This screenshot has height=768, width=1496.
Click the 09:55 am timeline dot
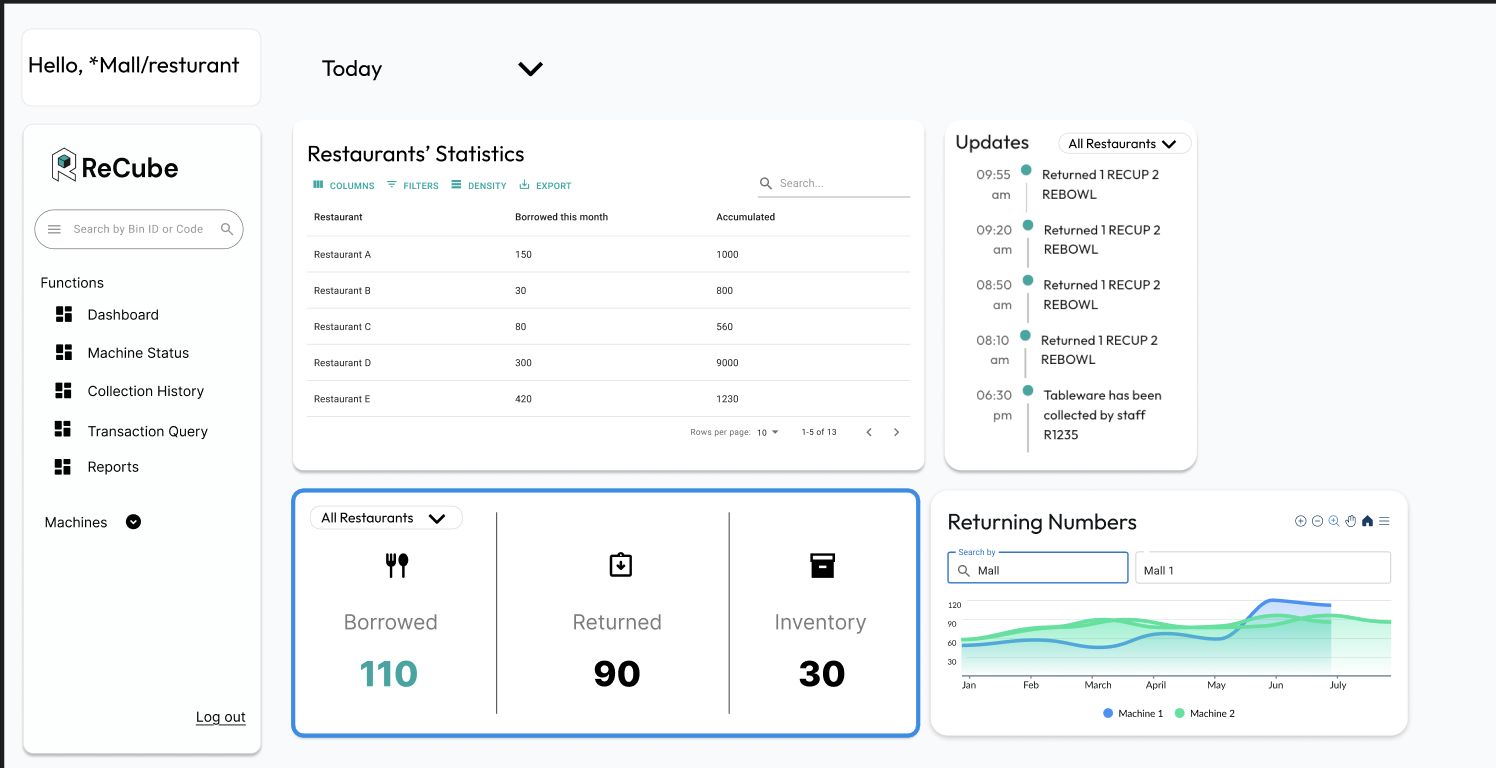click(1026, 170)
